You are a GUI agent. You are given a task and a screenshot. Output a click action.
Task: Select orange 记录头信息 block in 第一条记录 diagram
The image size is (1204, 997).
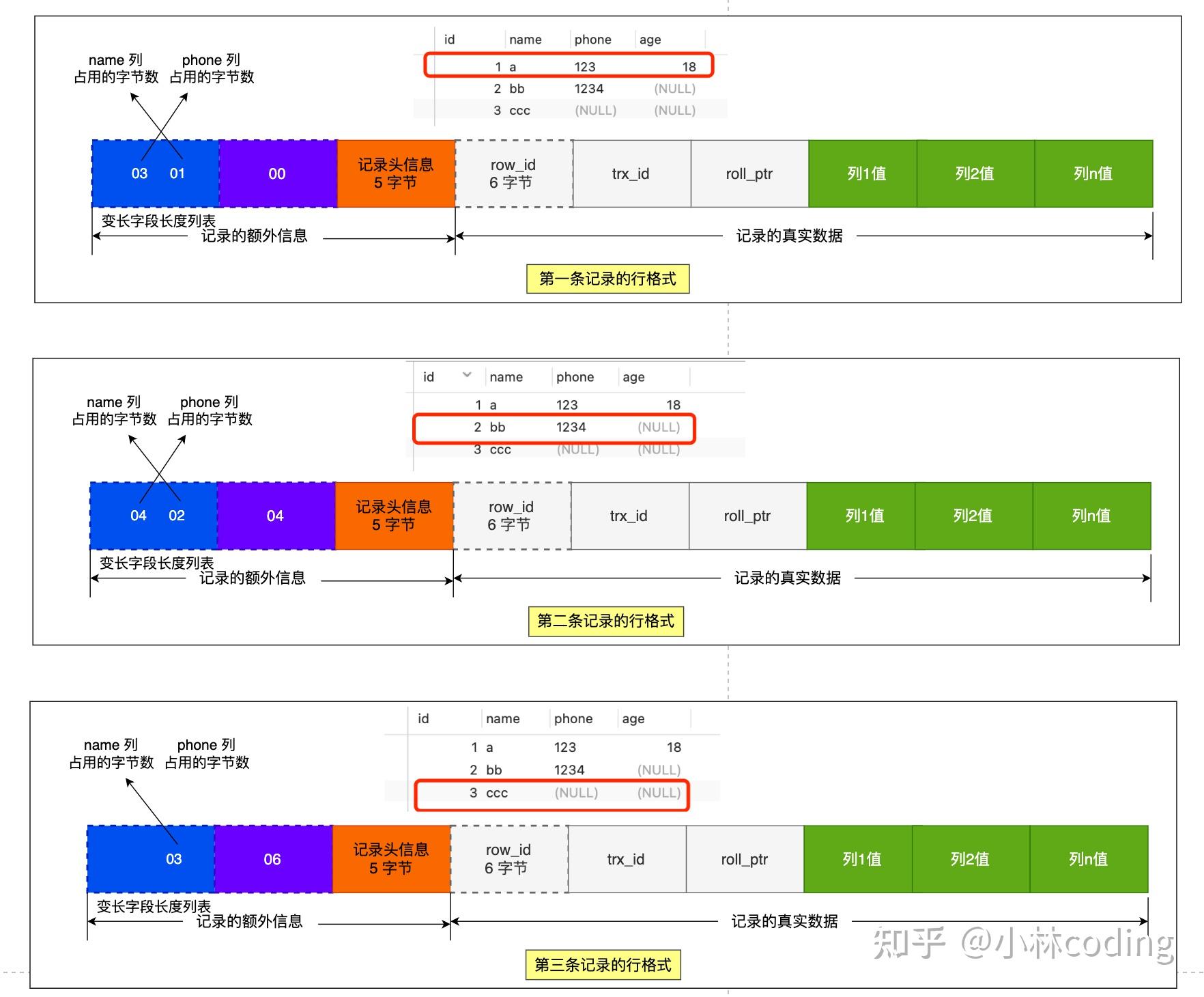click(396, 173)
